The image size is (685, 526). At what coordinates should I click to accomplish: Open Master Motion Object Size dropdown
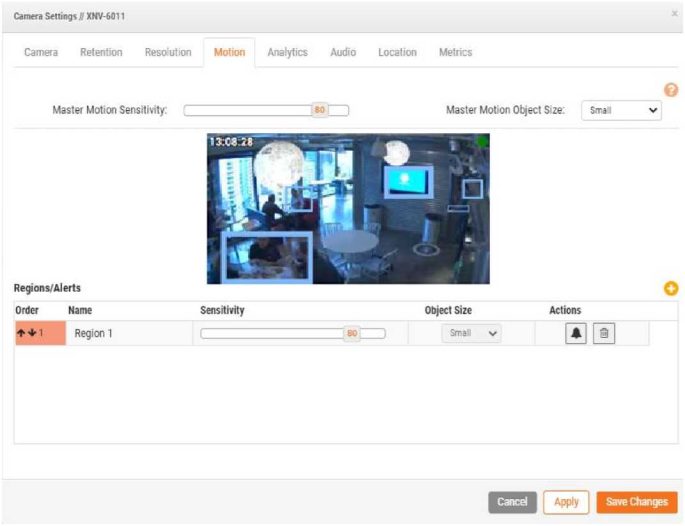[x=624, y=110]
